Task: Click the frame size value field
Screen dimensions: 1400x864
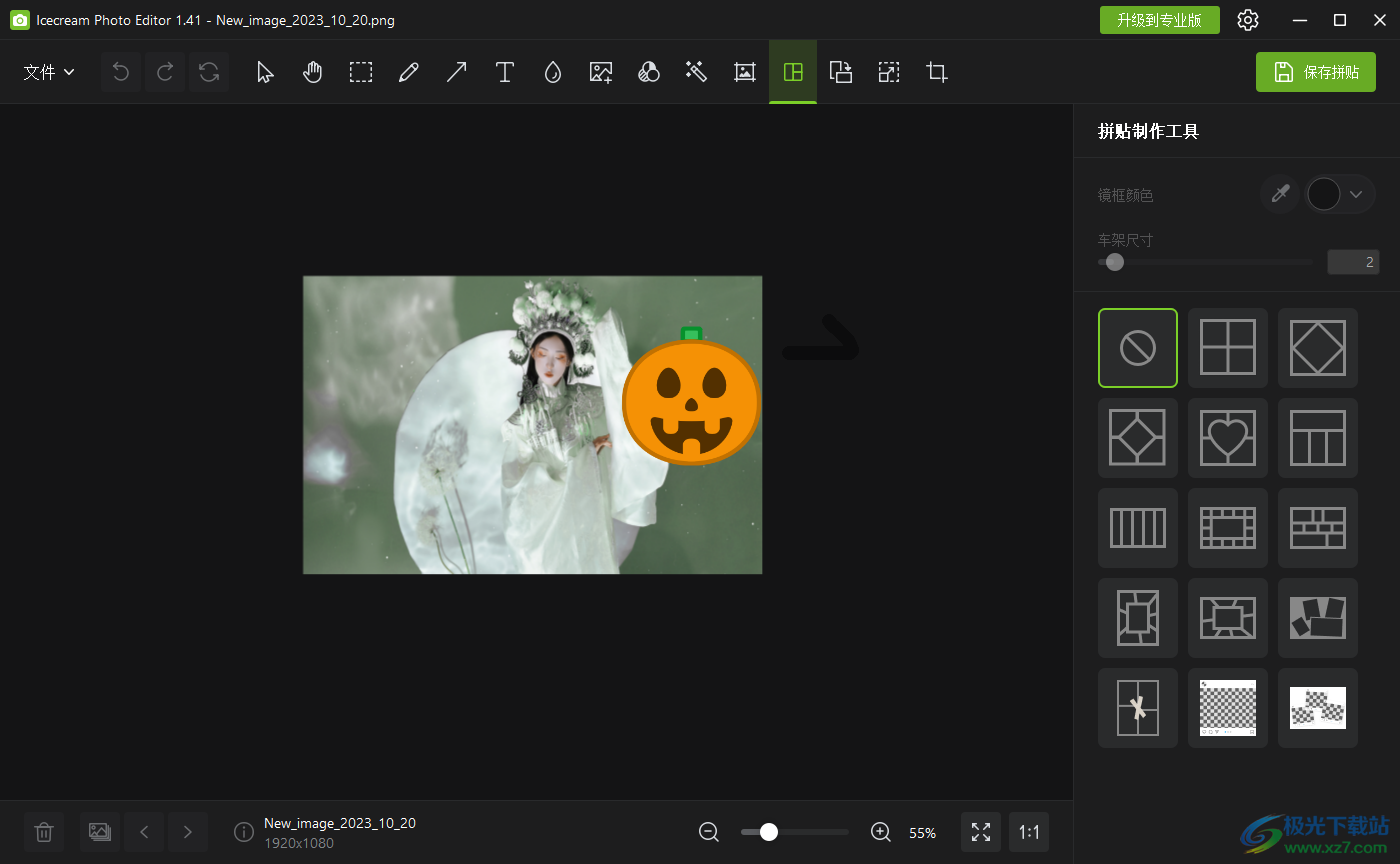Action: 1353,262
